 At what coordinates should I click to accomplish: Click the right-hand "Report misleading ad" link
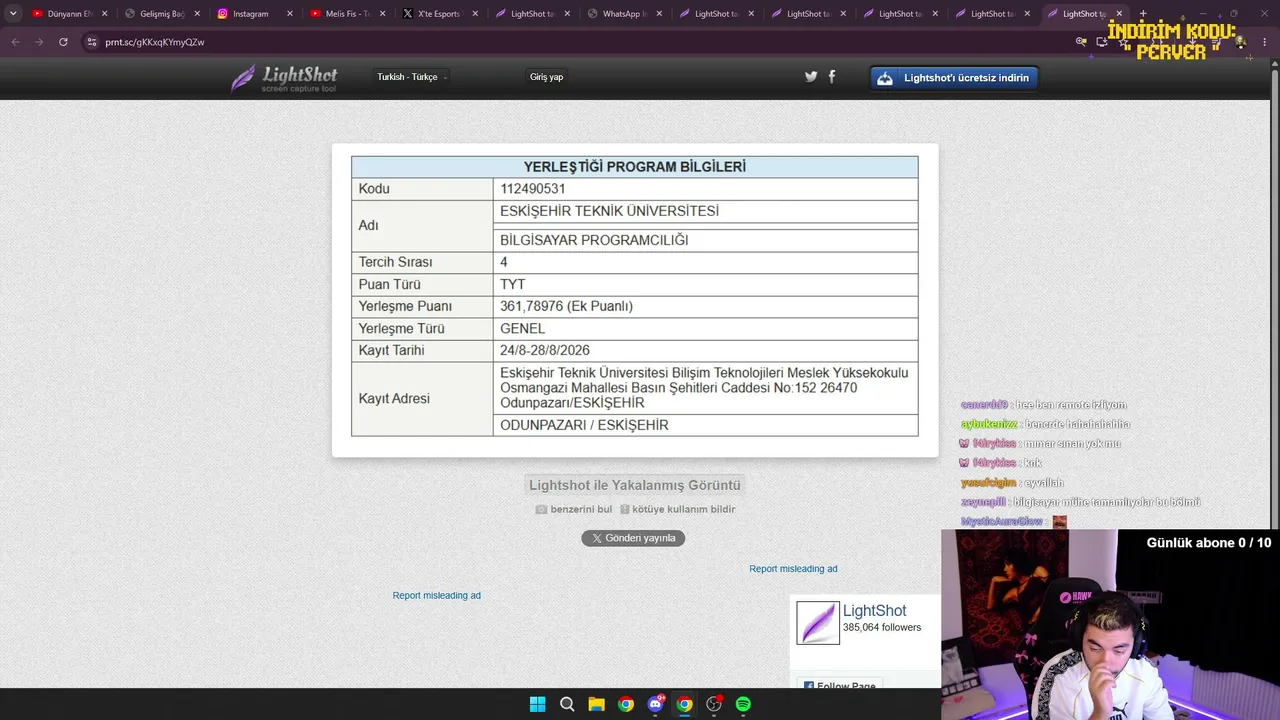[793, 569]
